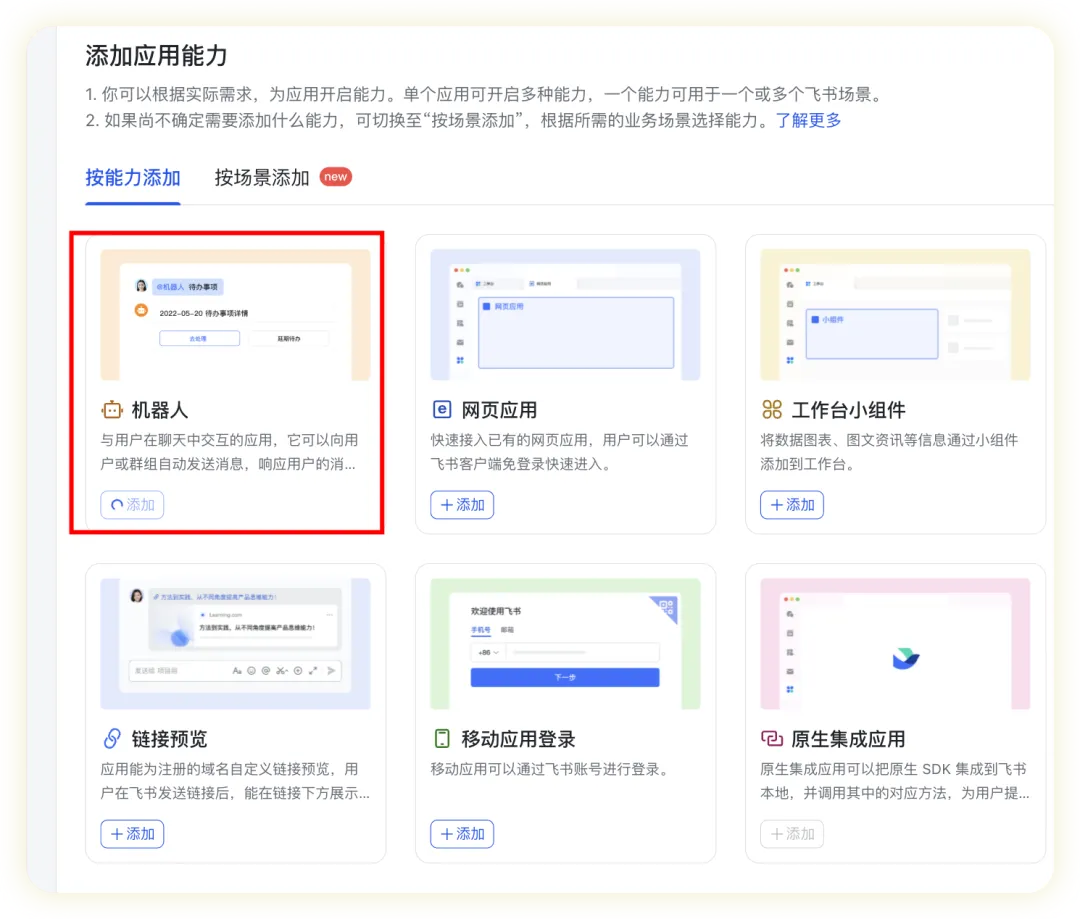Add the 网页应用 capability
Screen dimensions: 1080x919
tap(462, 505)
